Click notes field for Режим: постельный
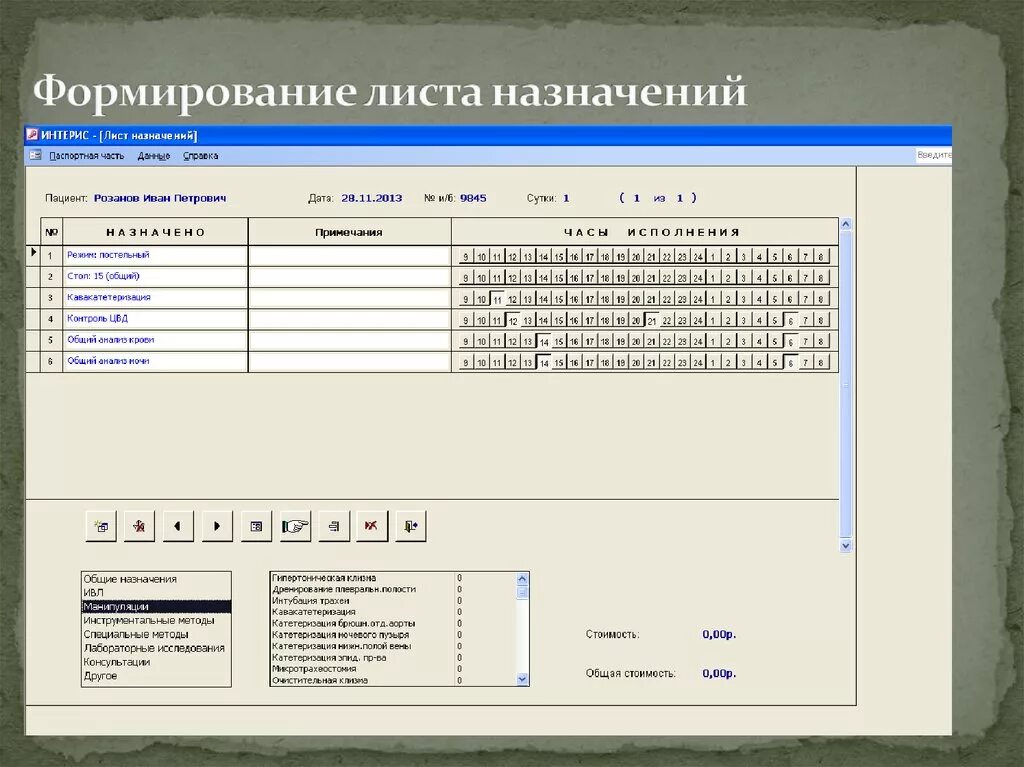 click(349, 255)
